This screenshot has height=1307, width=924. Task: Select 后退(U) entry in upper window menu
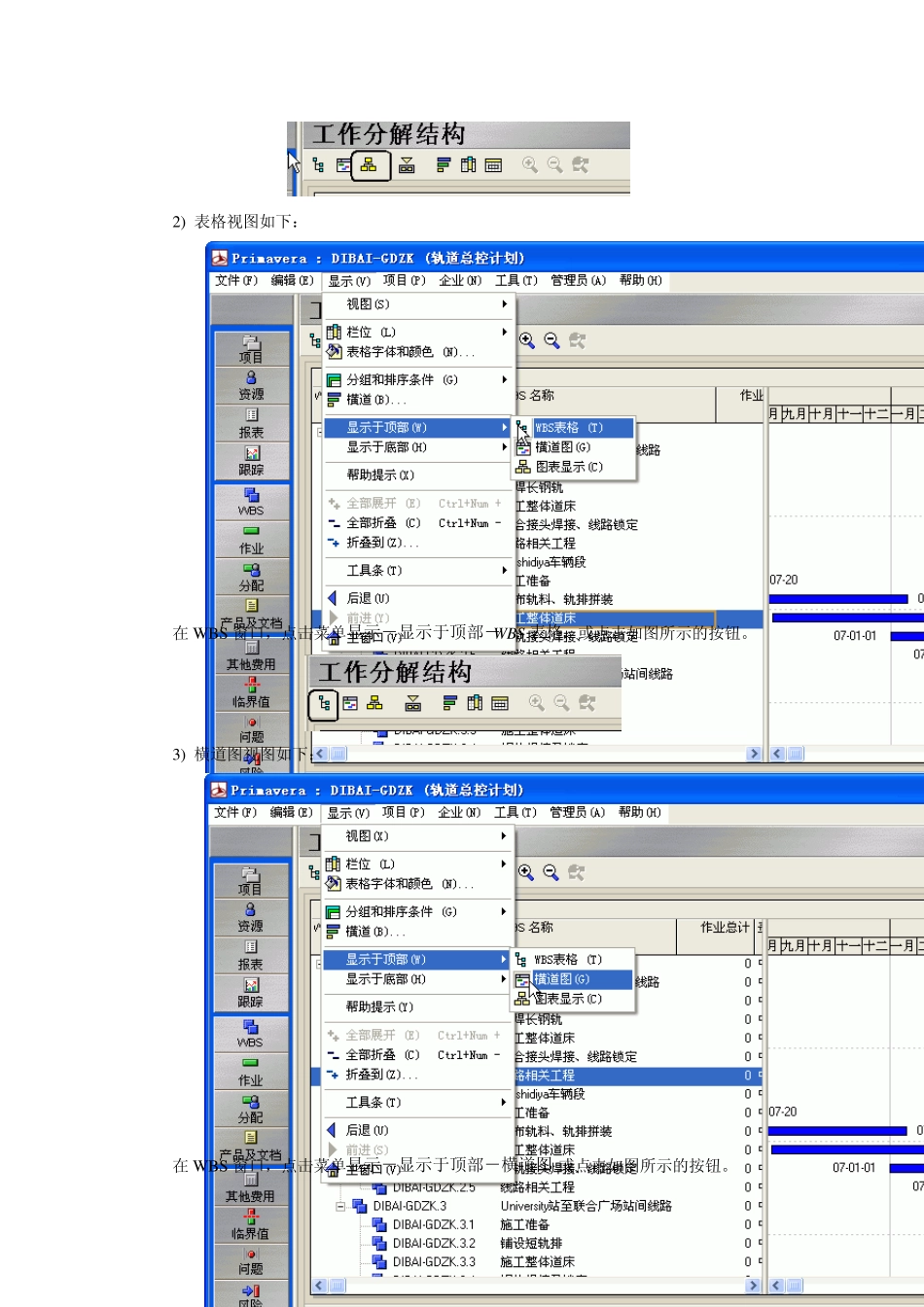pyautogui.click(x=417, y=598)
